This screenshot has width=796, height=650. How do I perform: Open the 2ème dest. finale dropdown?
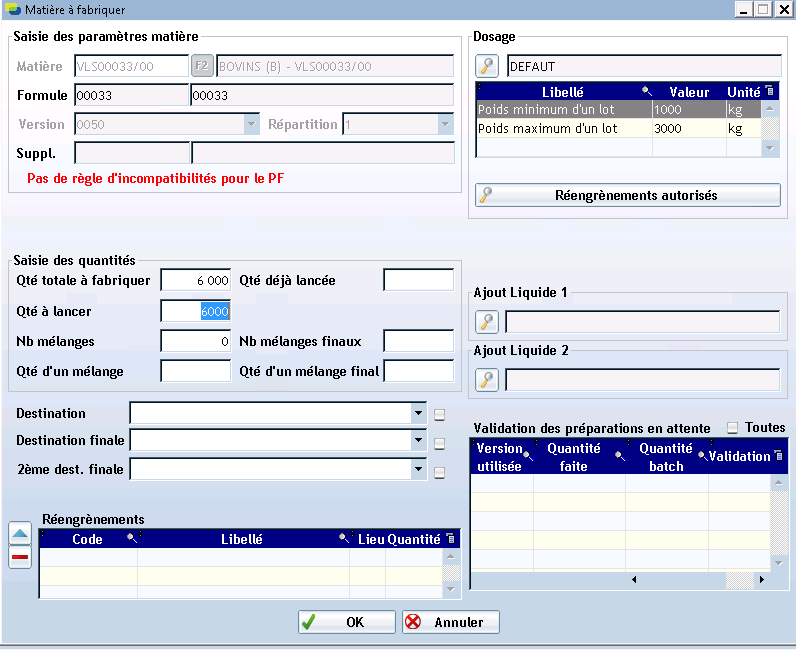point(418,469)
